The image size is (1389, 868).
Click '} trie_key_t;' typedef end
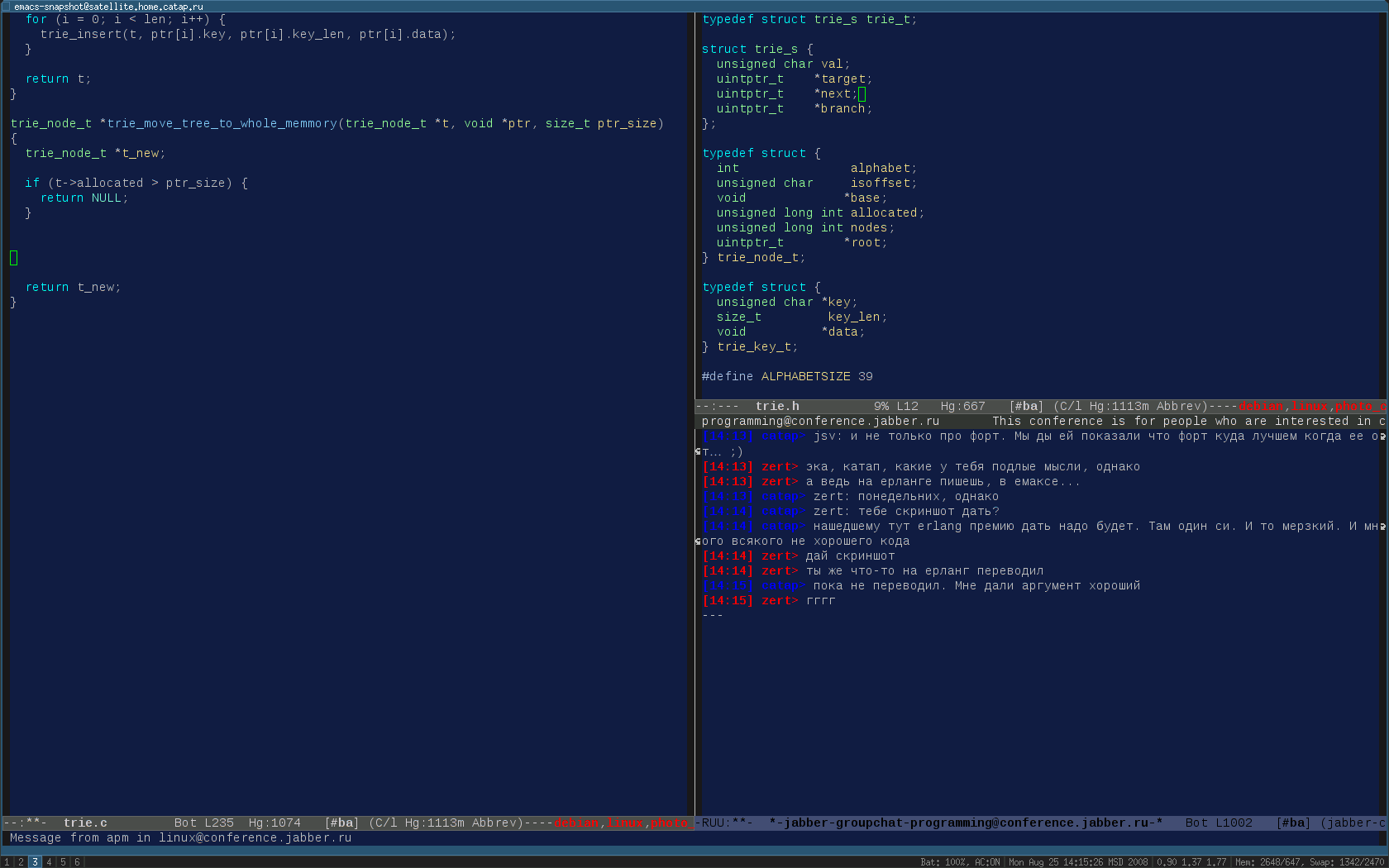(x=750, y=346)
